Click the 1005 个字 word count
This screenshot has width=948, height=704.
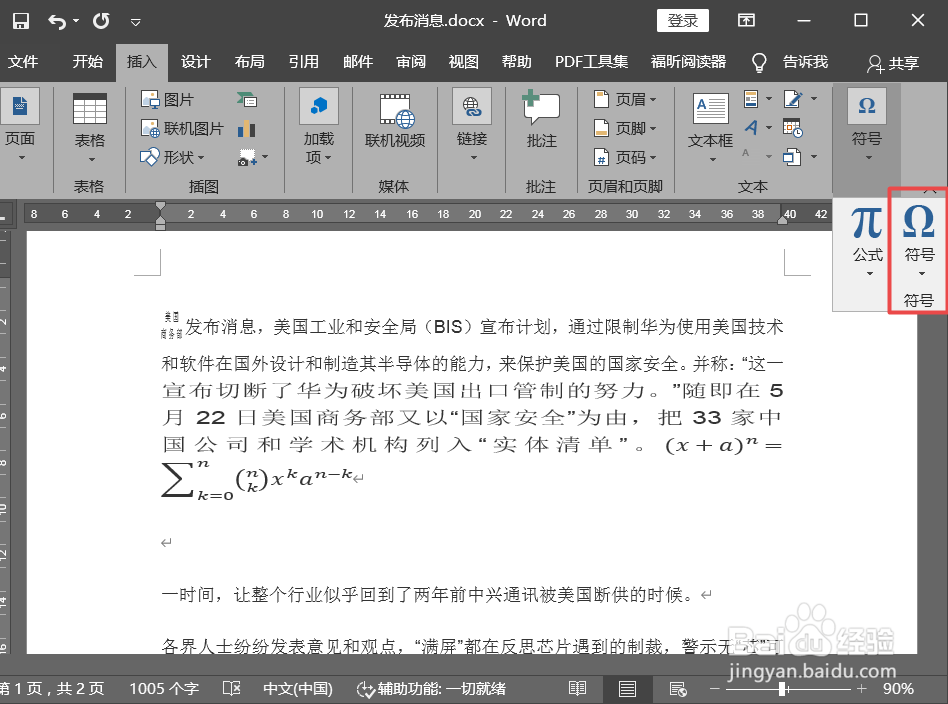(164, 688)
